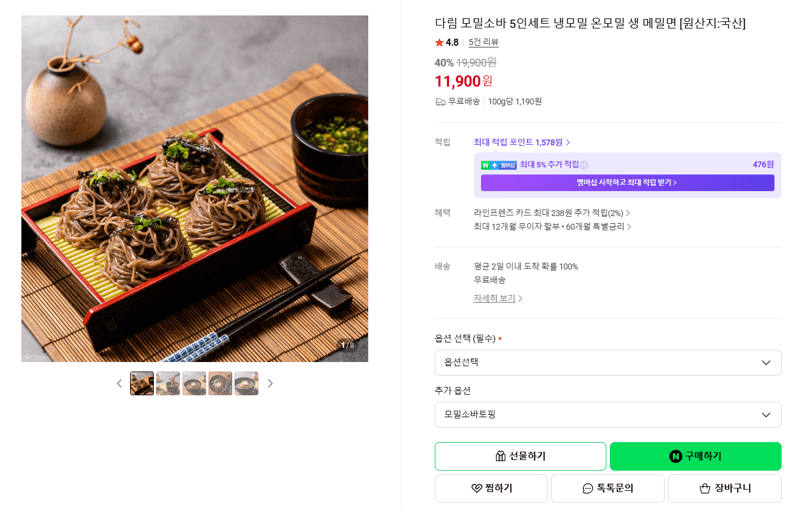Show next thumbnails with right arrow
The height and width of the screenshot is (511, 800).
(x=270, y=384)
